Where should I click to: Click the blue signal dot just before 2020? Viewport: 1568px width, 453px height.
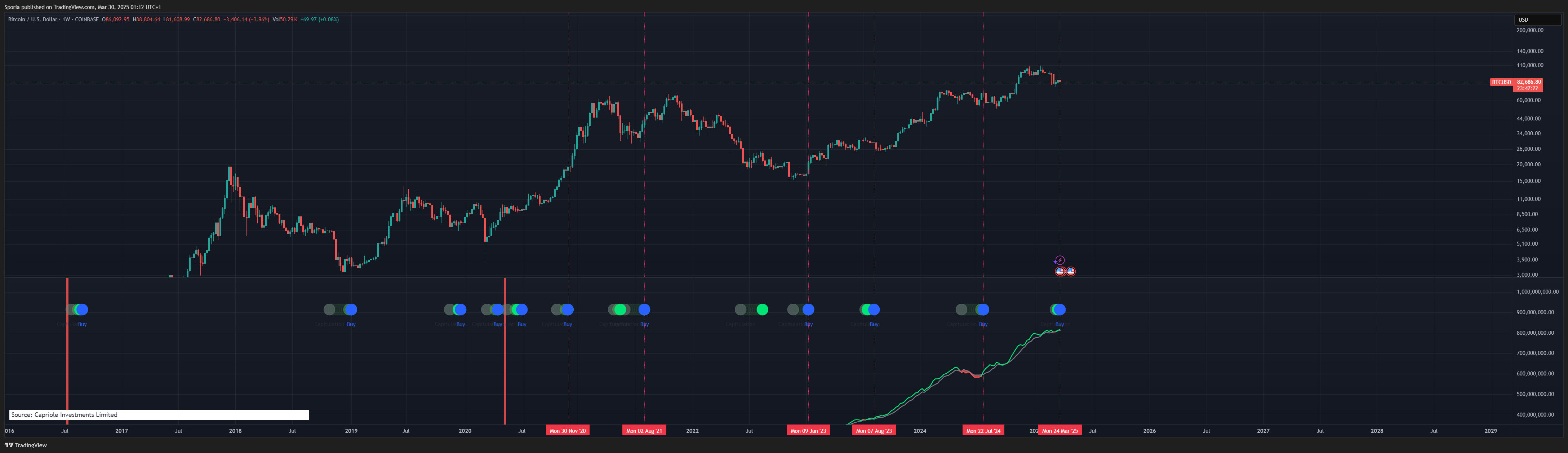click(x=460, y=309)
